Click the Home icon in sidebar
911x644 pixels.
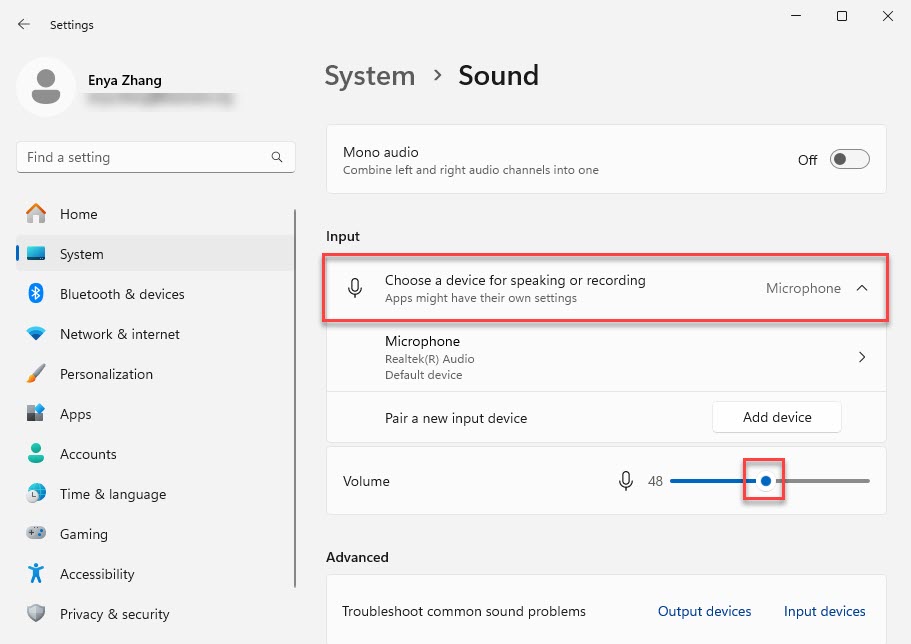click(36, 214)
